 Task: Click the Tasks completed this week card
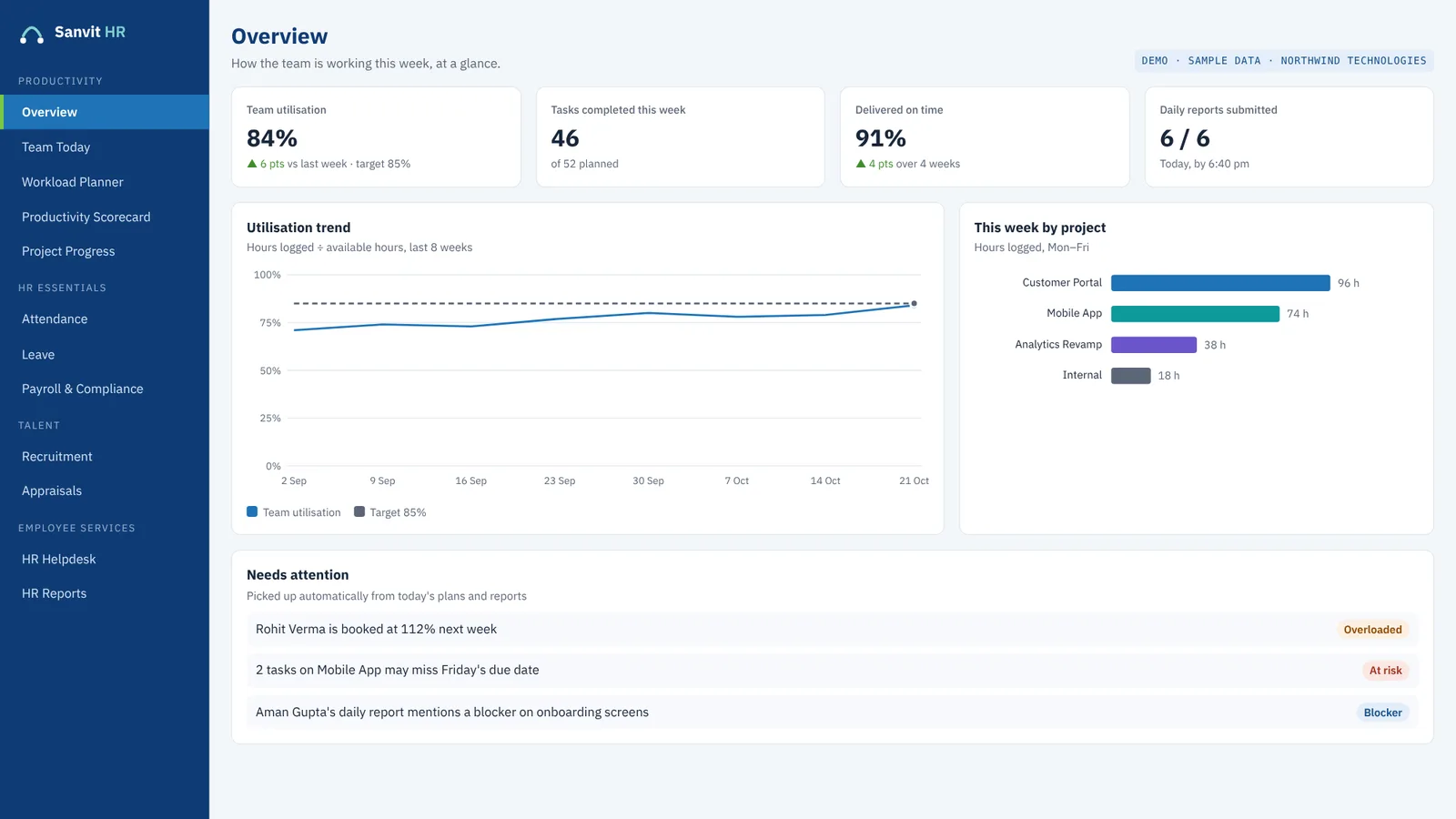click(x=681, y=137)
